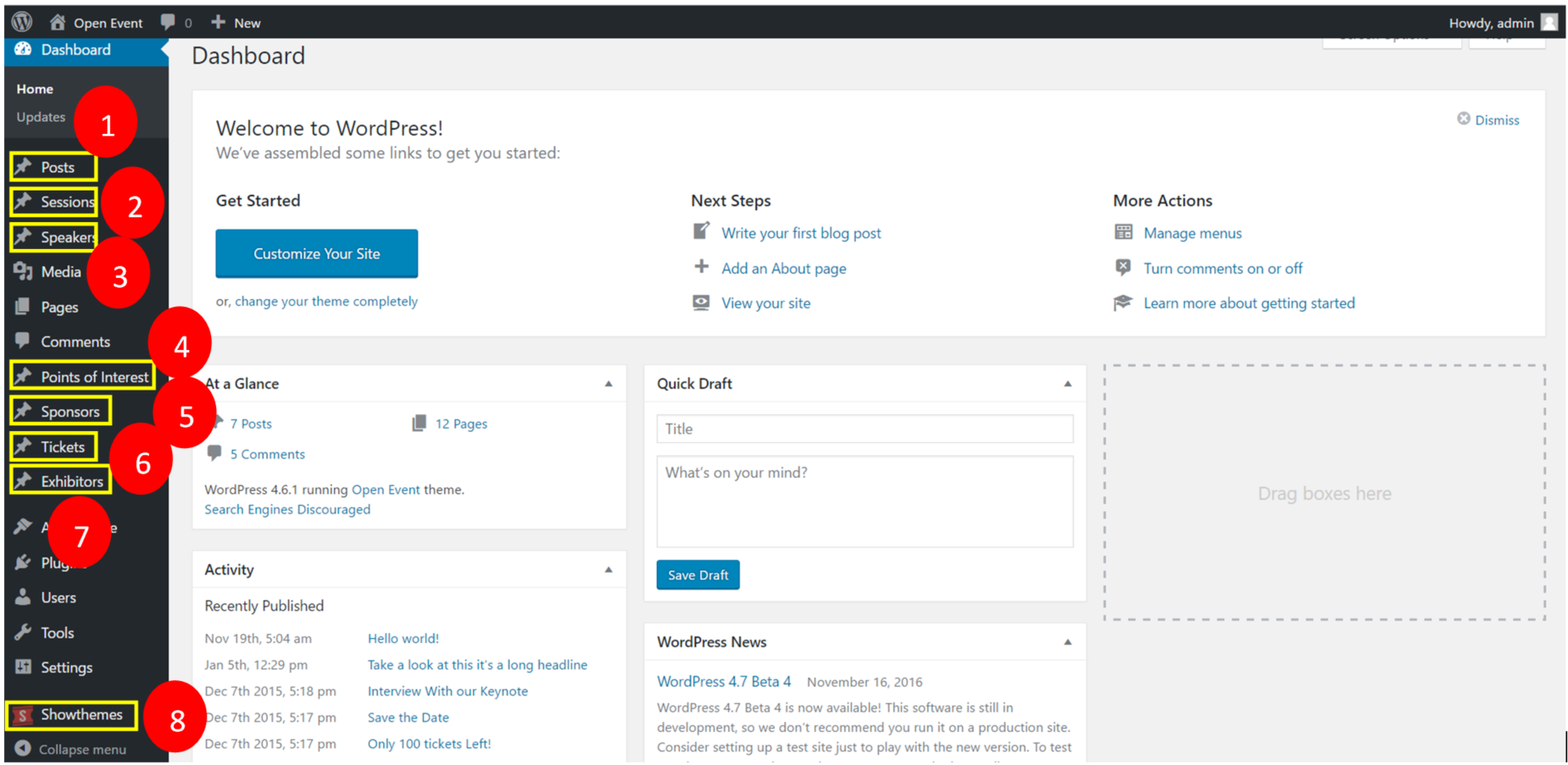This screenshot has width=1568, height=765.
Task: Click the pin icon beside Points of Interest
Action: [23, 376]
